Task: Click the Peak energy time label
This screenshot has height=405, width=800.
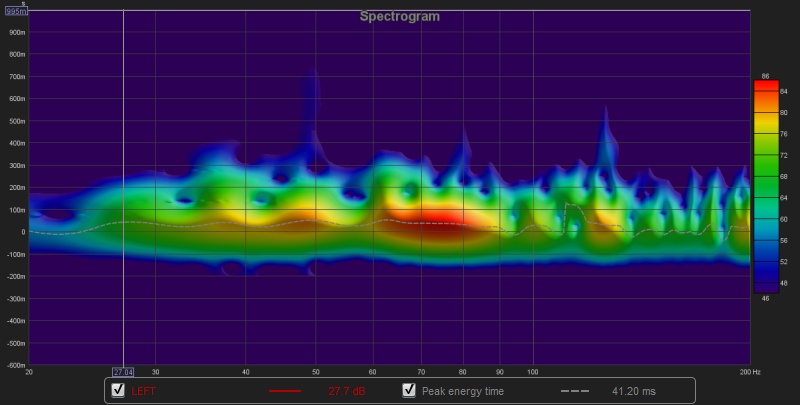Action: (x=462, y=391)
